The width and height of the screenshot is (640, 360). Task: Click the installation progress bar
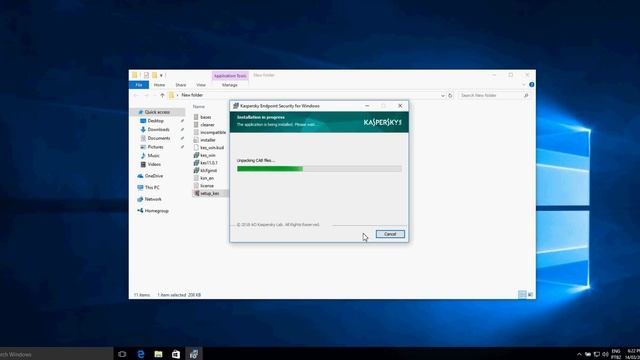(319, 169)
